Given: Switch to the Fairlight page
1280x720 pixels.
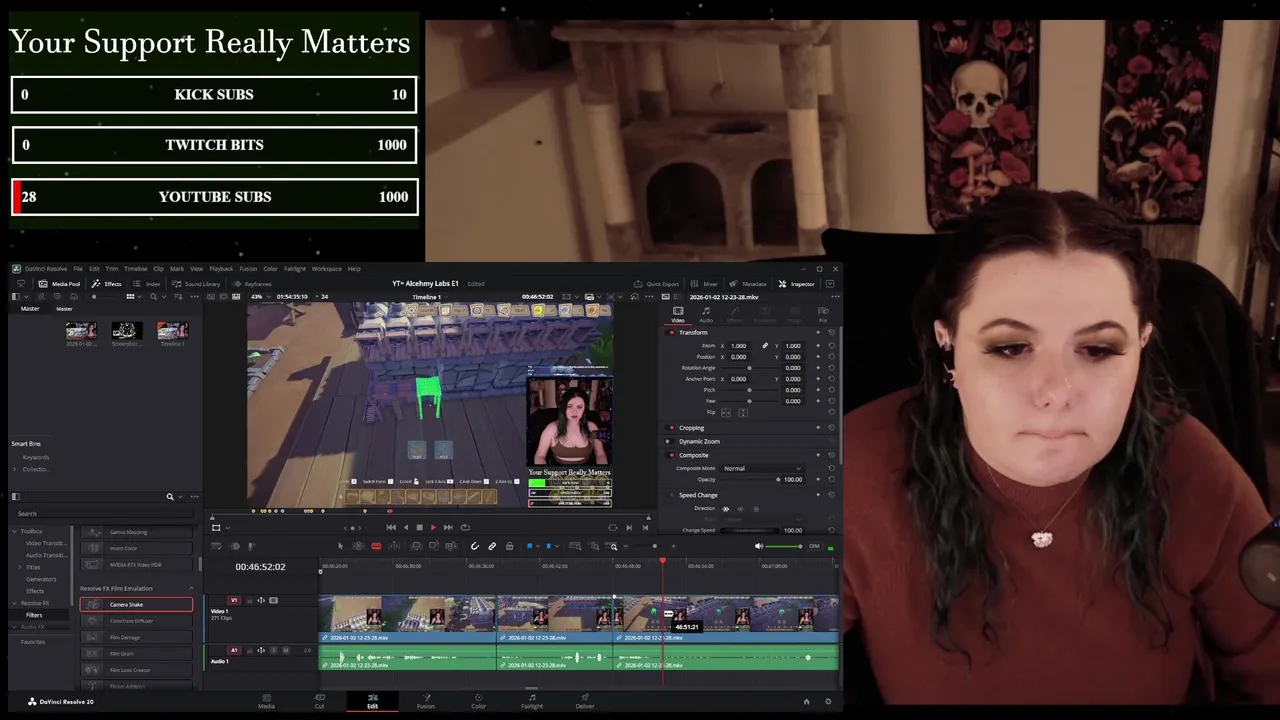Looking at the screenshot, I should pyautogui.click(x=532, y=701).
